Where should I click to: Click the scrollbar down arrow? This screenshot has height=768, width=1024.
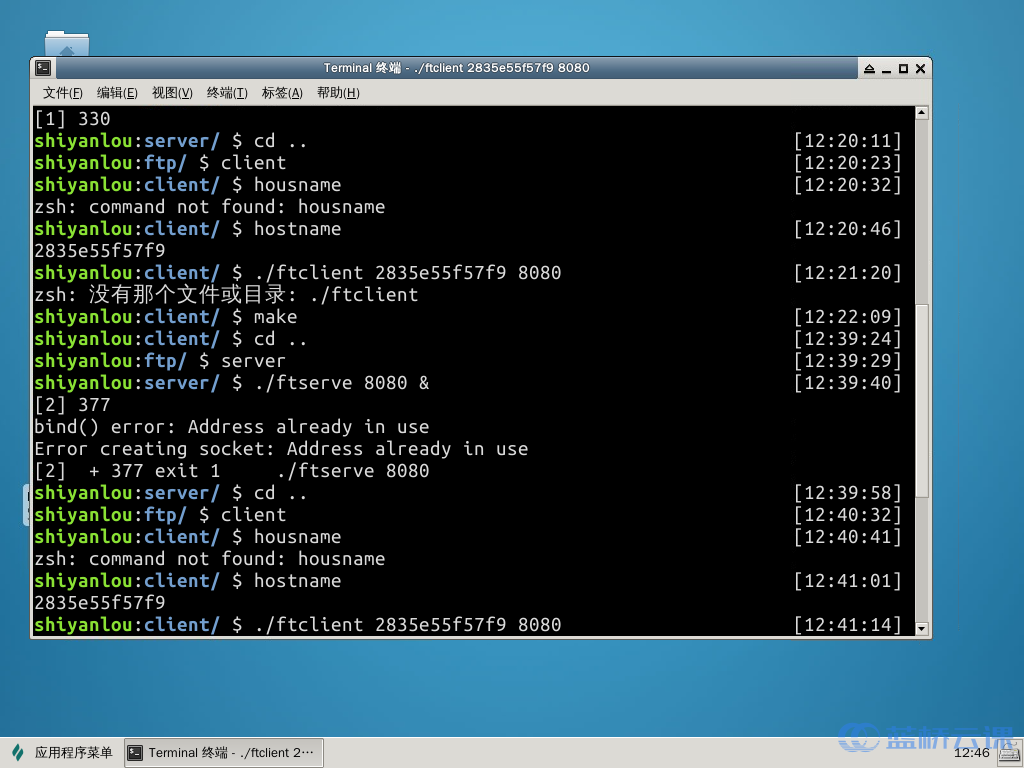click(x=922, y=629)
